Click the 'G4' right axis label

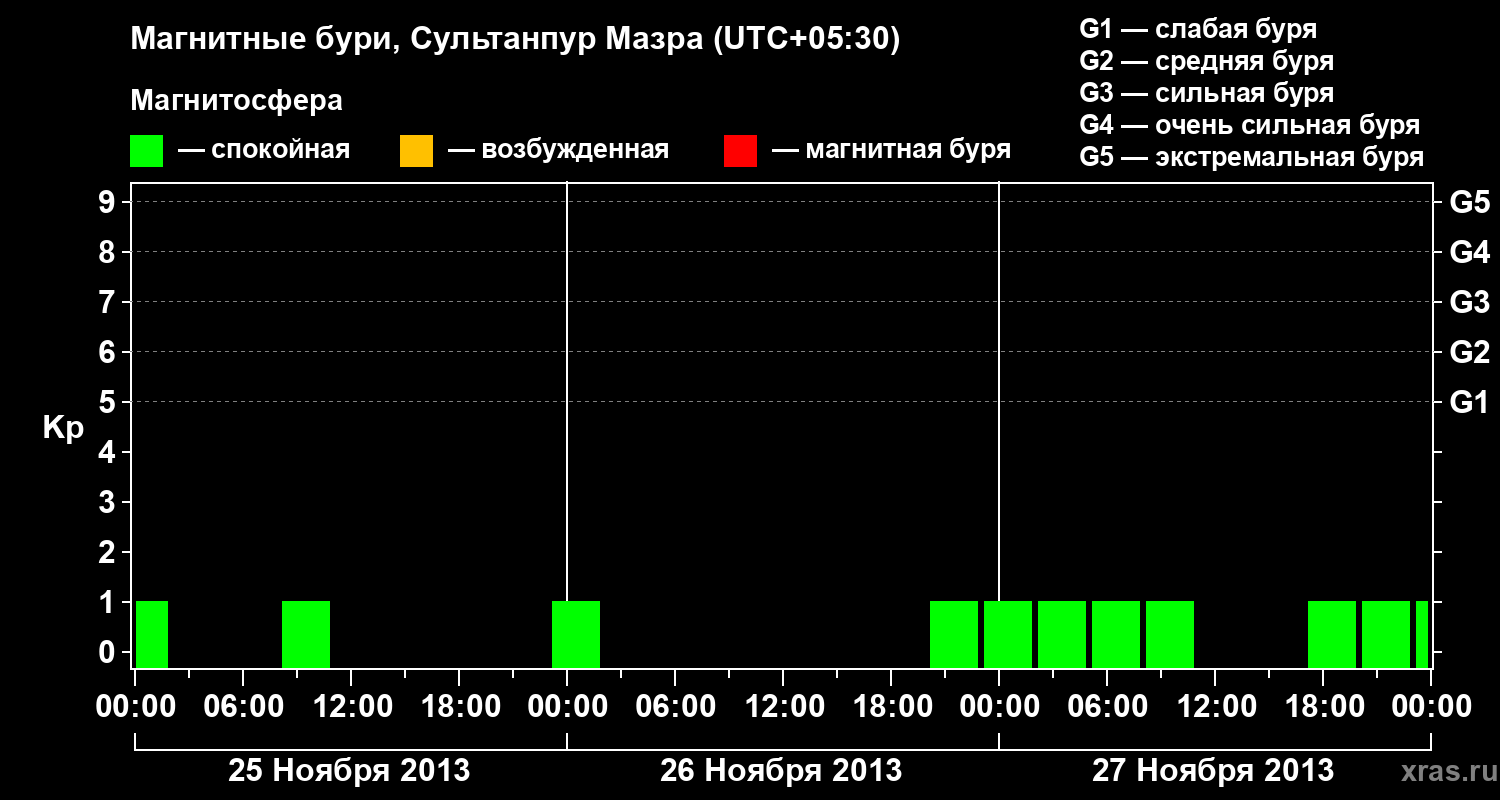pyautogui.click(x=1469, y=252)
